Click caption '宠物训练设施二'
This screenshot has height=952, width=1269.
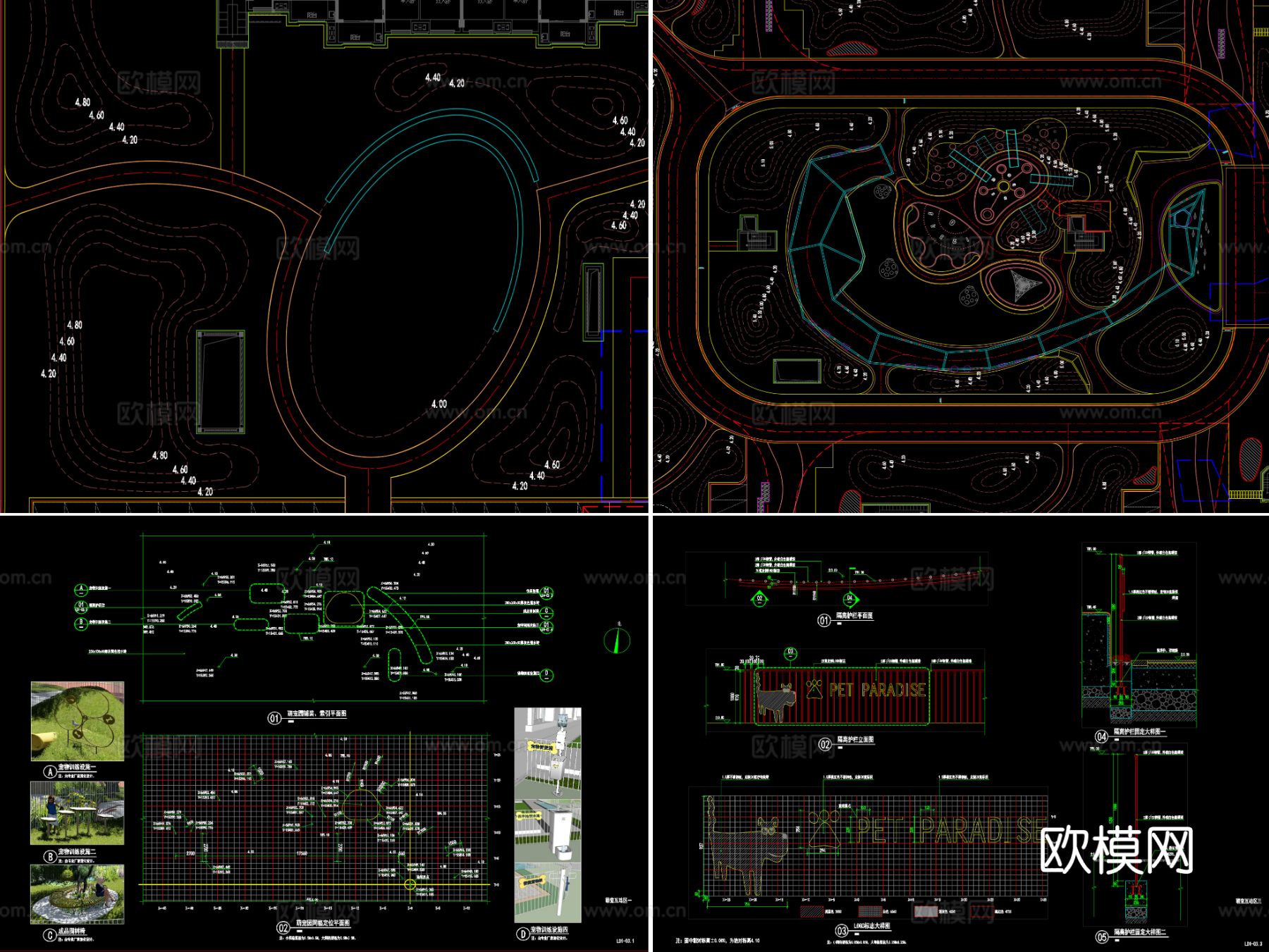pyautogui.click(x=78, y=852)
